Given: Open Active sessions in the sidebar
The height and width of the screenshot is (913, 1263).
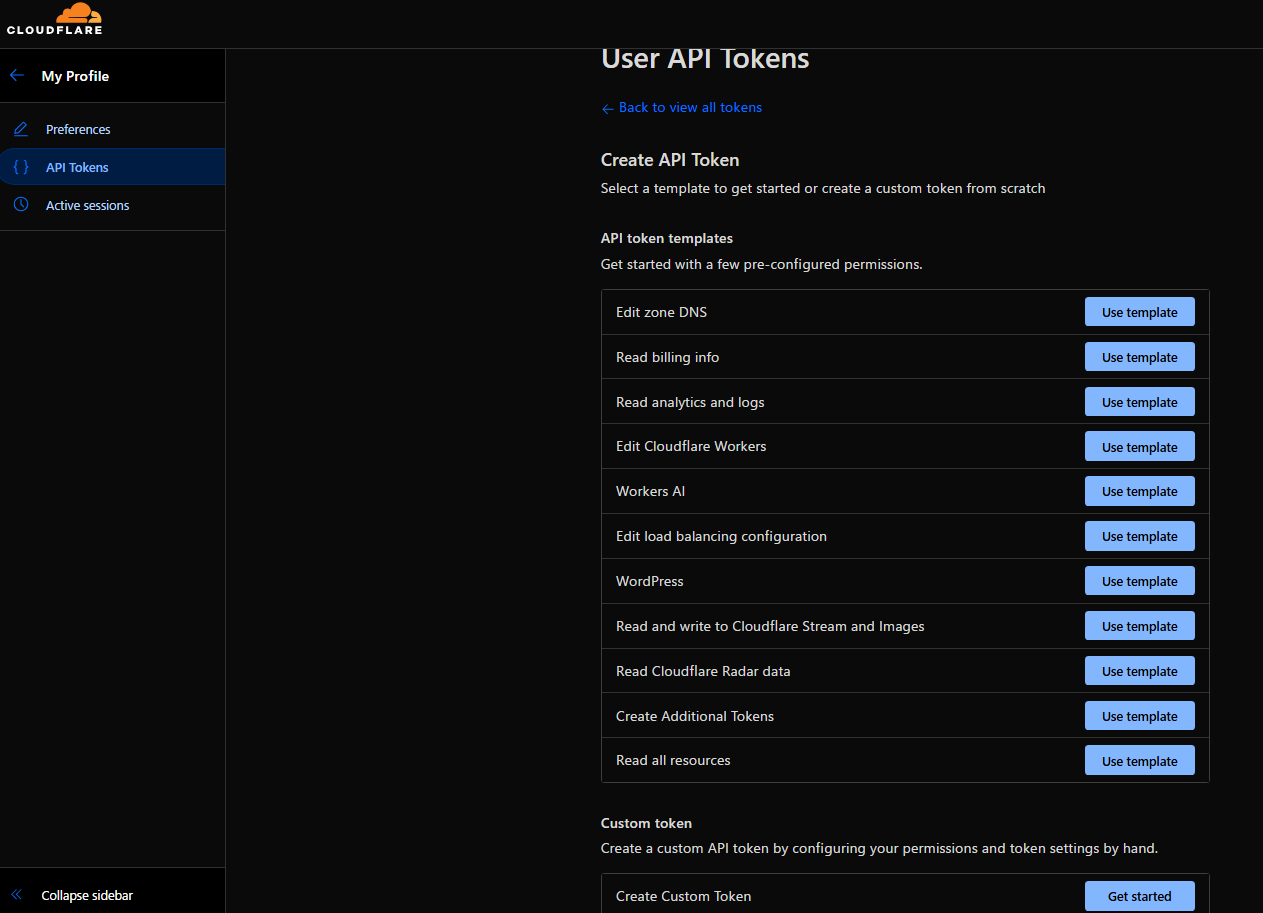Looking at the screenshot, I should [87, 205].
